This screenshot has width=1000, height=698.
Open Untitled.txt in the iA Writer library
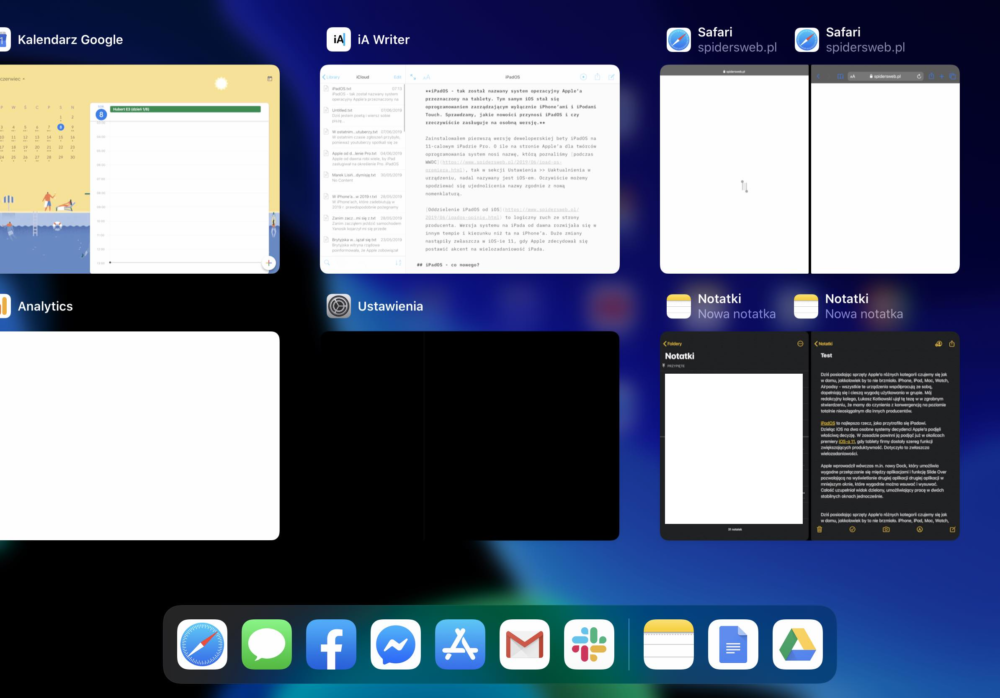coord(362,115)
